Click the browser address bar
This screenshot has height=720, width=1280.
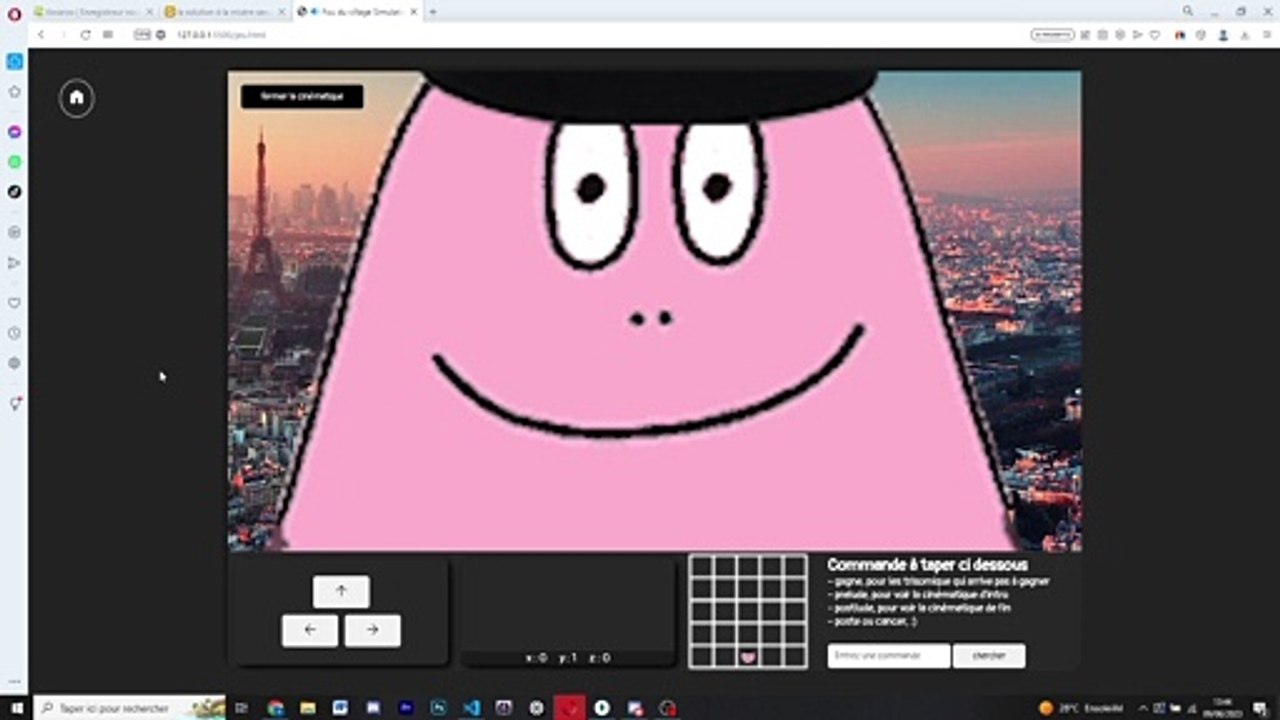pos(590,34)
